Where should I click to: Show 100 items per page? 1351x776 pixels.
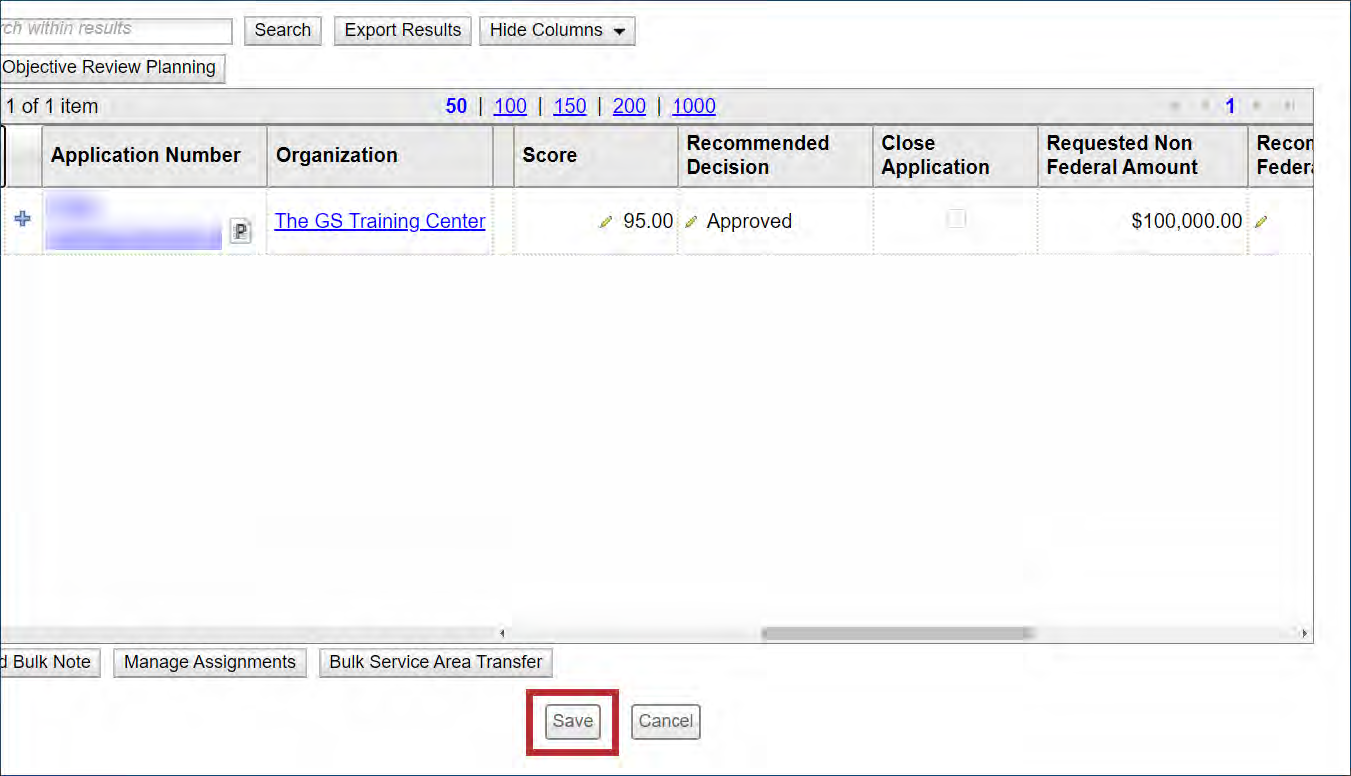(510, 106)
